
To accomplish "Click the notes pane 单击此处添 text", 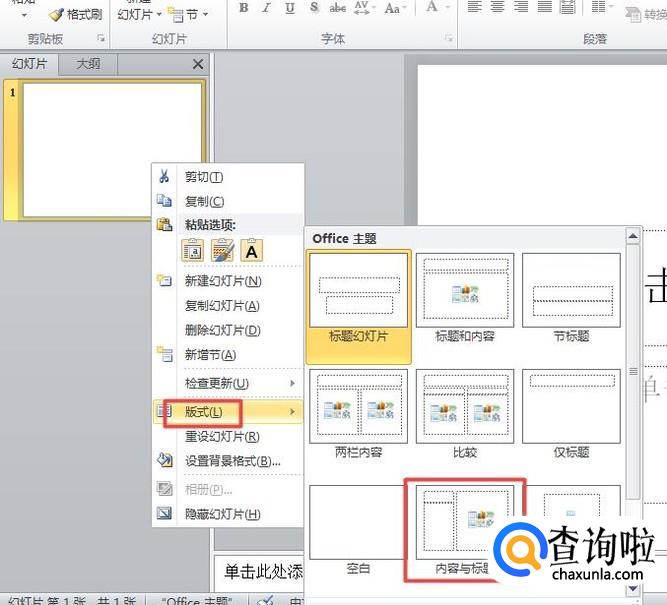I will (264, 572).
